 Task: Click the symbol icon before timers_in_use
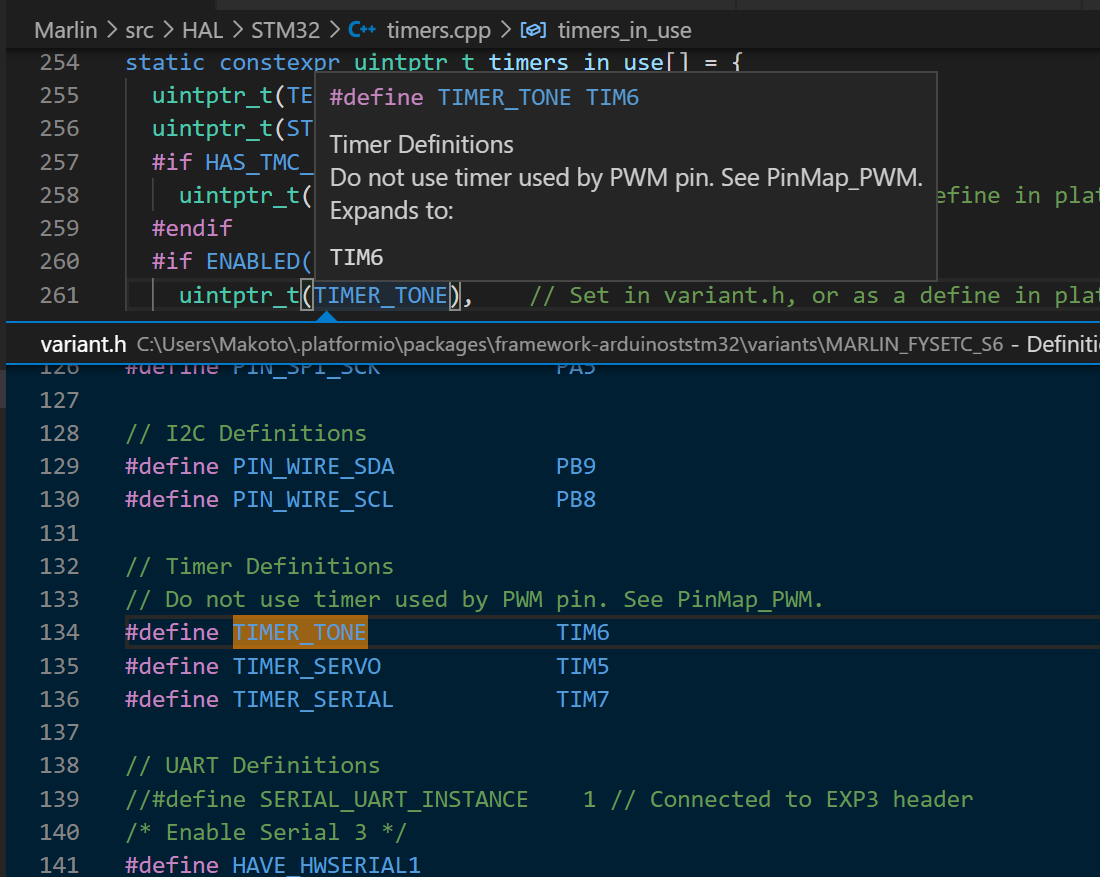533,30
